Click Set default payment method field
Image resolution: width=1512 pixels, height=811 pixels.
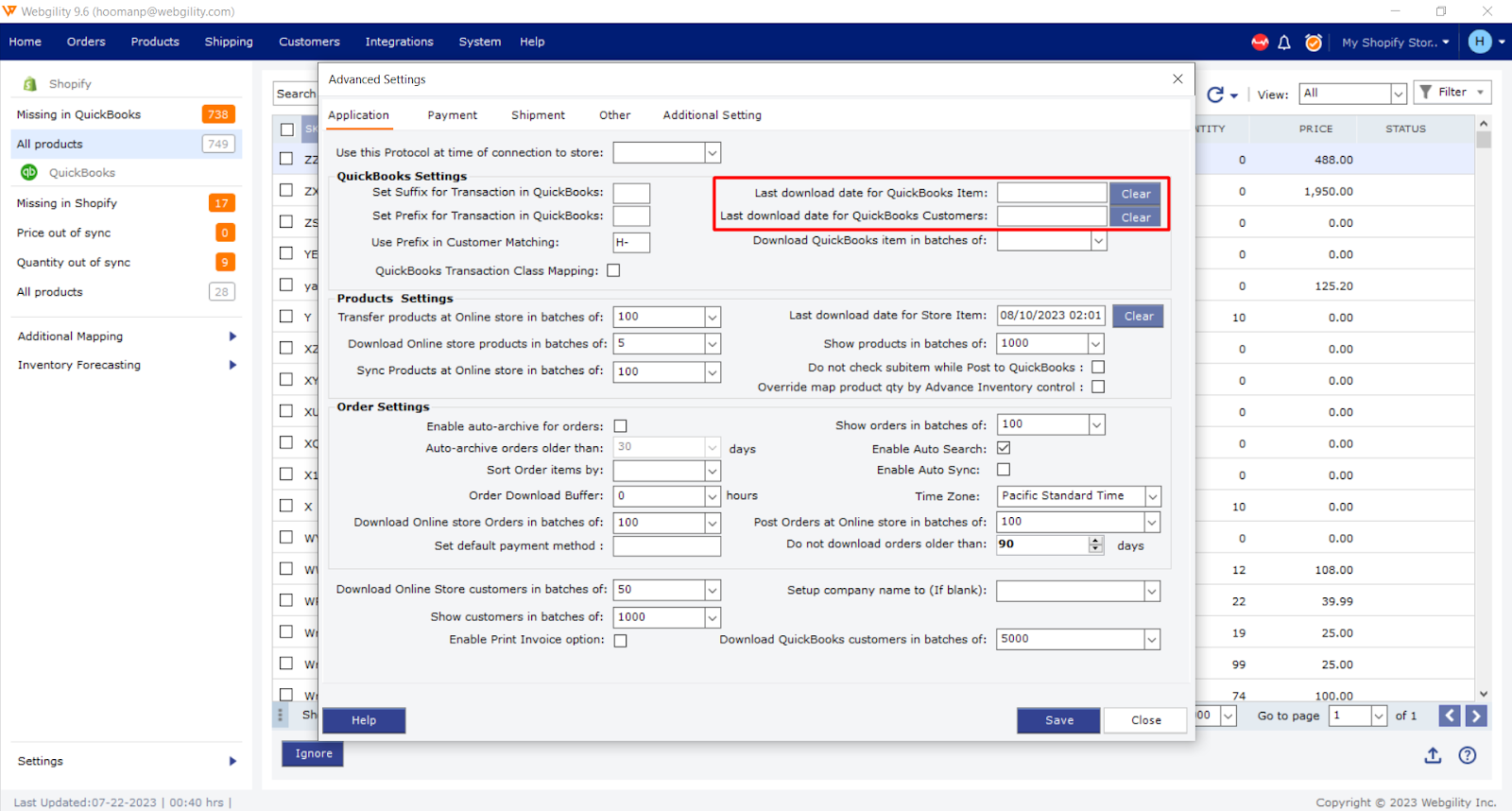click(x=666, y=546)
